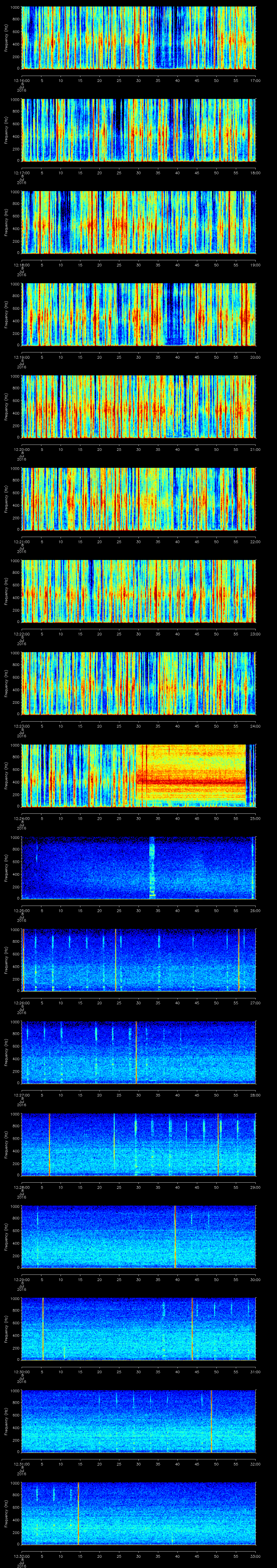Click the 12:24:00 start time label
The width and height of the screenshot is (277, 1568).
pyautogui.click(x=22, y=818)
